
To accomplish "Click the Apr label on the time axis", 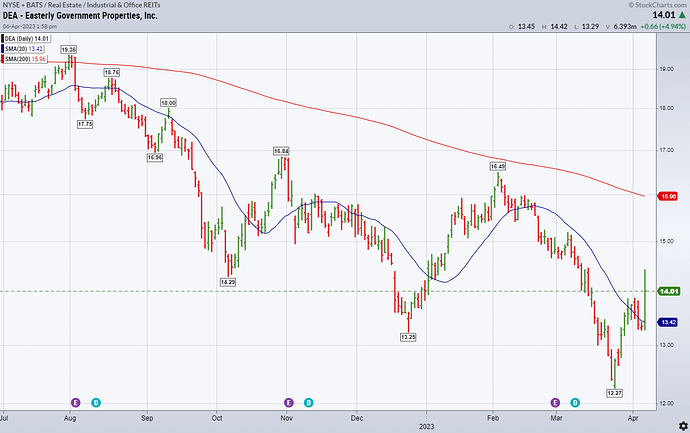I will pyautogui.click(x=633, y=418).
